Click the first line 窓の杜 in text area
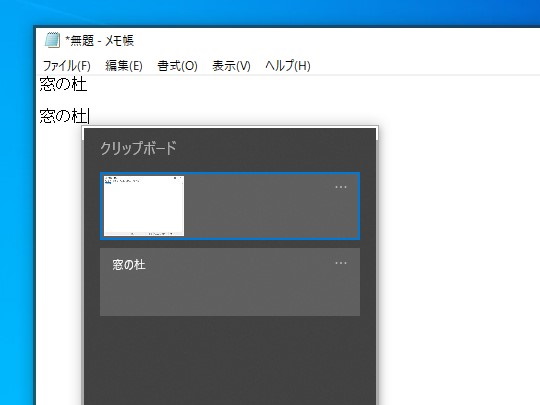The width and height of the screenshot is (540, 405). click(x=63, y=84)
